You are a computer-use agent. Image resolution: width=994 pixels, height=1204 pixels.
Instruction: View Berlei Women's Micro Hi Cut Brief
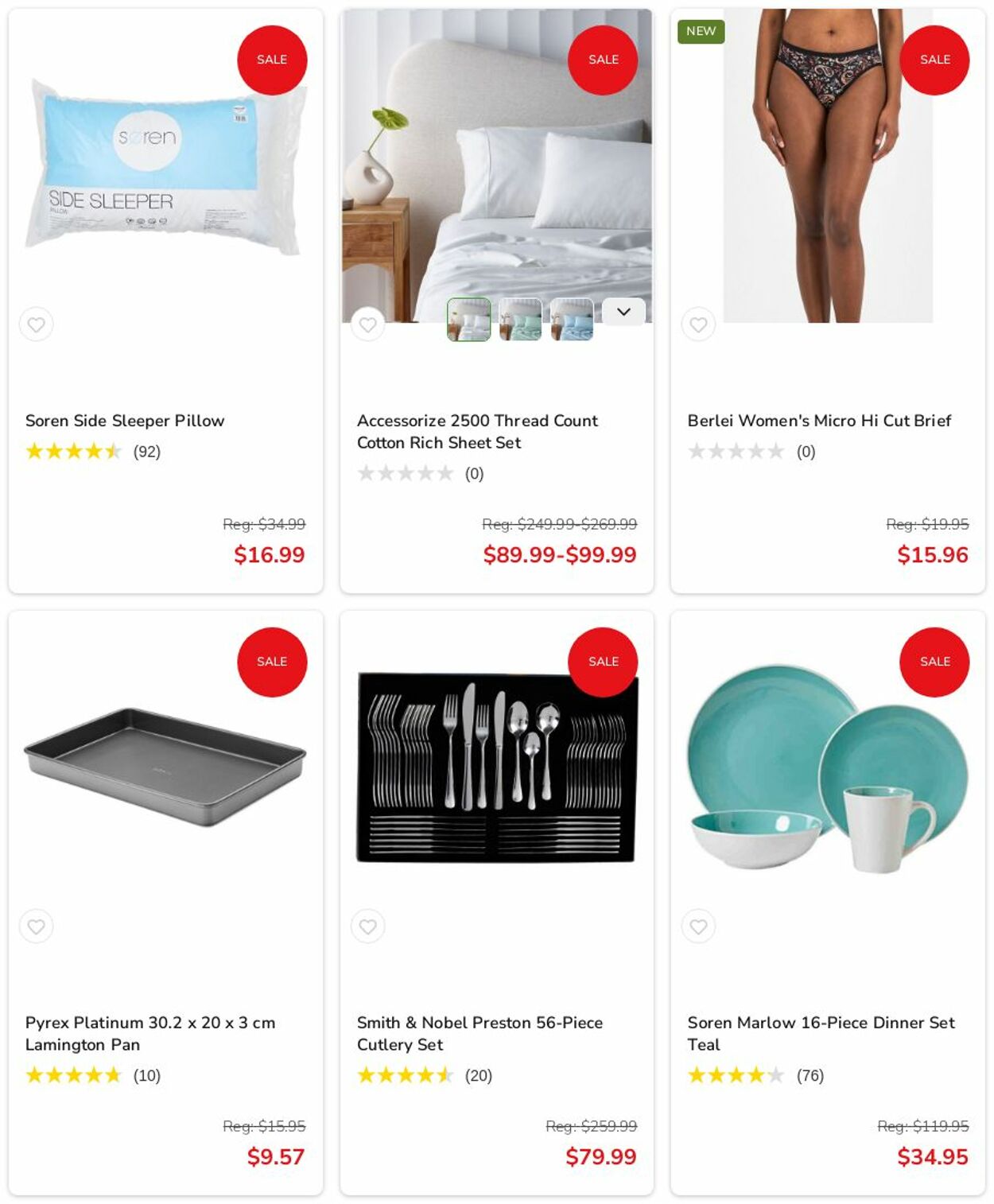click(819, 421)
